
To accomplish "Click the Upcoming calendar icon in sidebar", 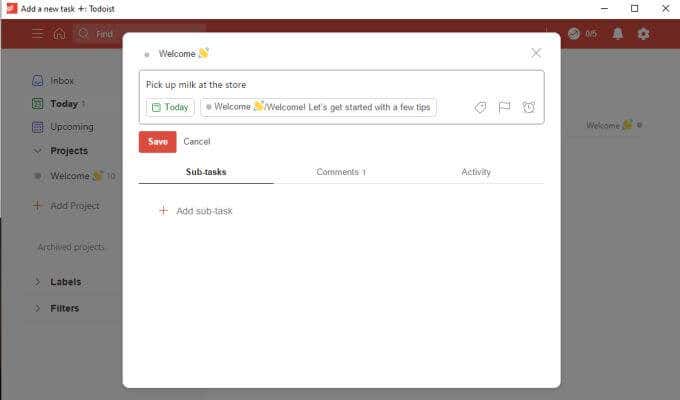I will pyautogui.click(x=38, y=127).
